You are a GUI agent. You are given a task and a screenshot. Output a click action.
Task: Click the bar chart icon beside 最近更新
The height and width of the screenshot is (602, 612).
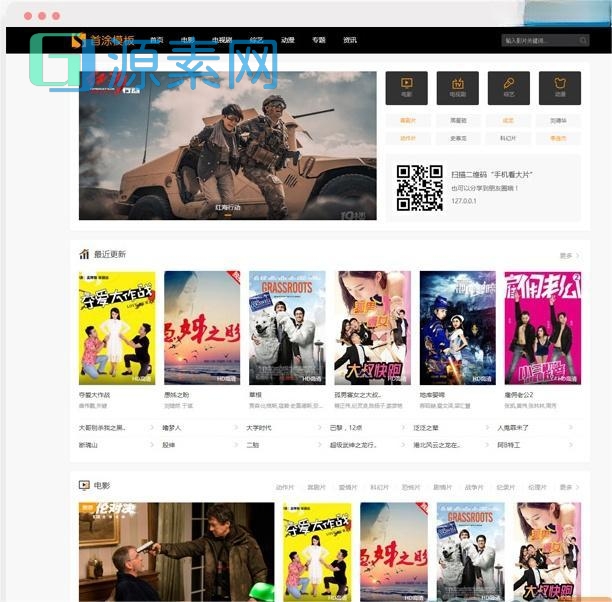pyautogui.click(x=84, y=254)
